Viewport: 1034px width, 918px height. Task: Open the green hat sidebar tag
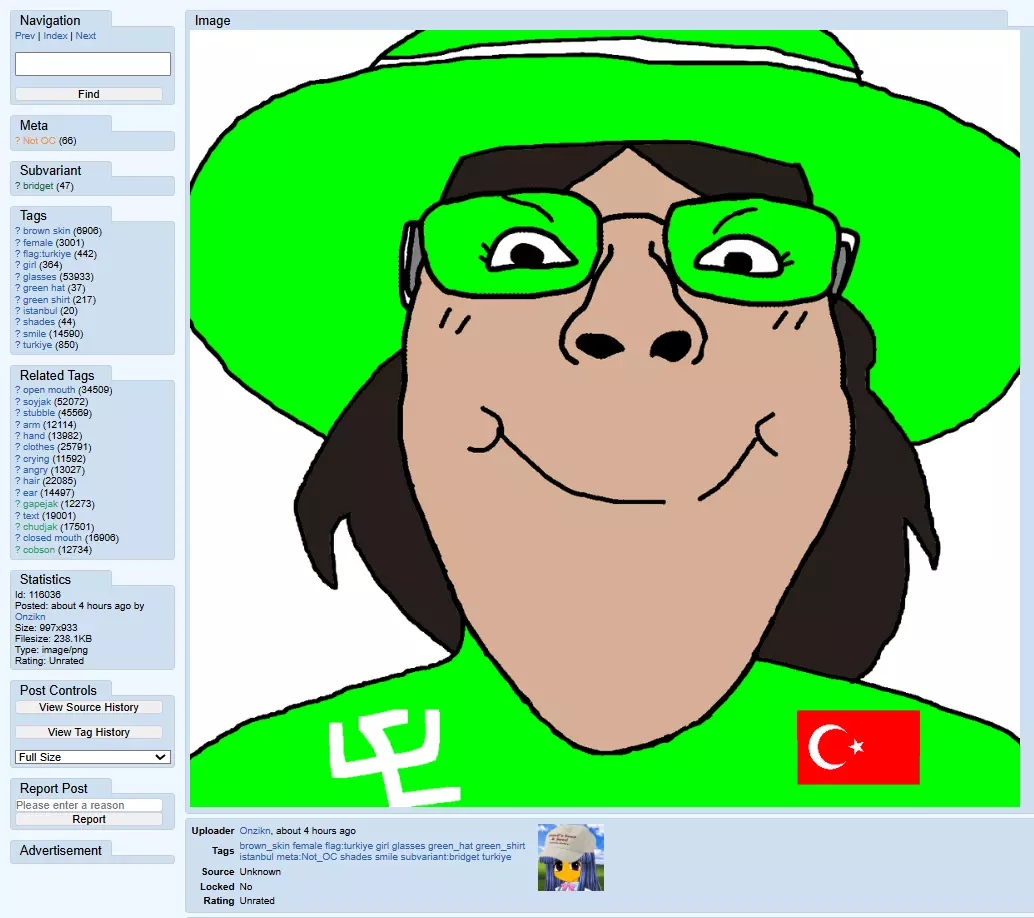(44, 288)
